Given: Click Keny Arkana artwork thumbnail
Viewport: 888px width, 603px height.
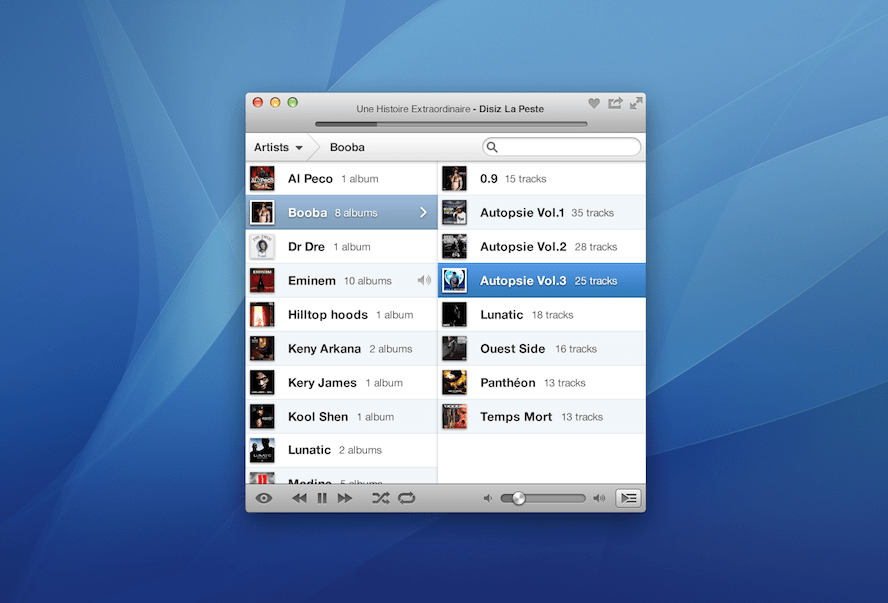Looking at the screenshot, I should (x=262, y=348).
